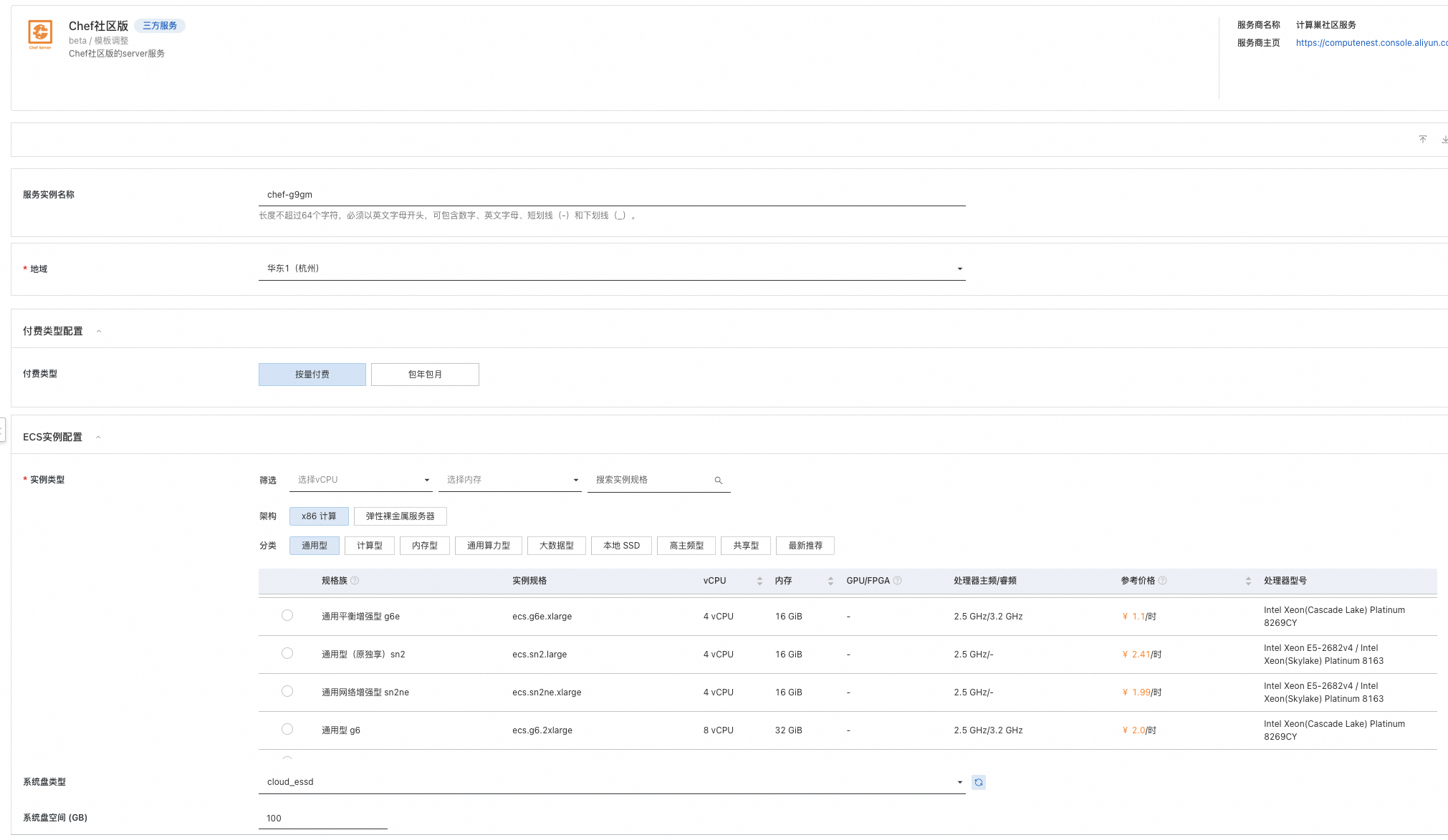Screen dimensions: 1448x840
Task: Select 弹性裸金属服务器 architecture
Action: coord(400,516)
